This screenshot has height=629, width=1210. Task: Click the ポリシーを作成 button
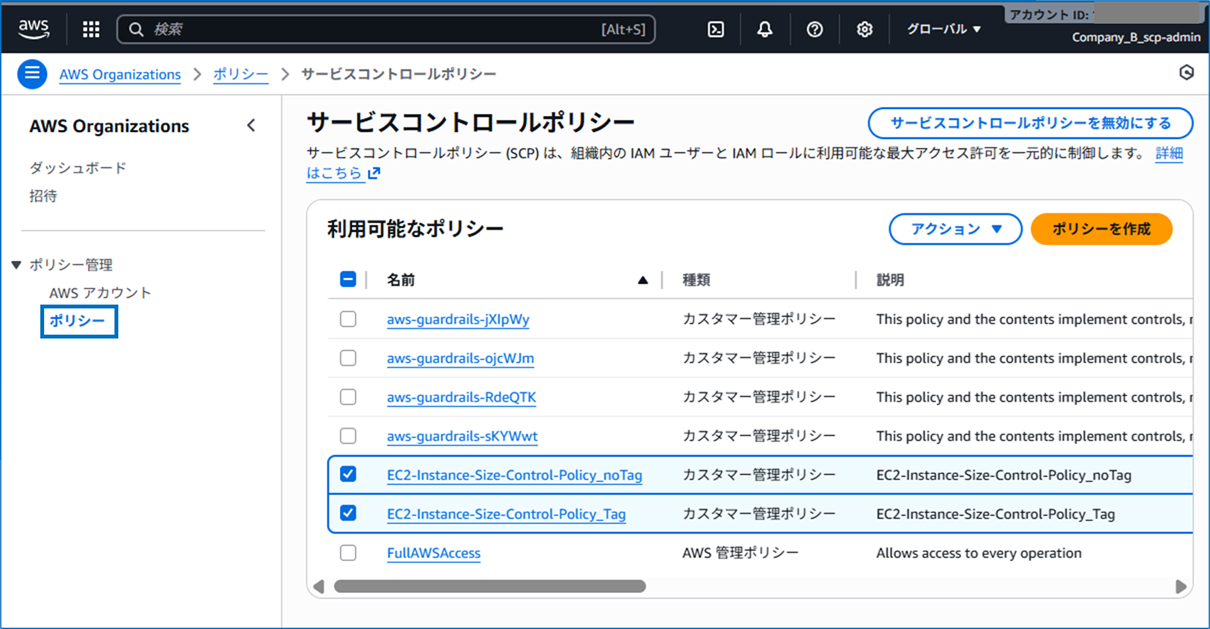[x=1101, y=229]
